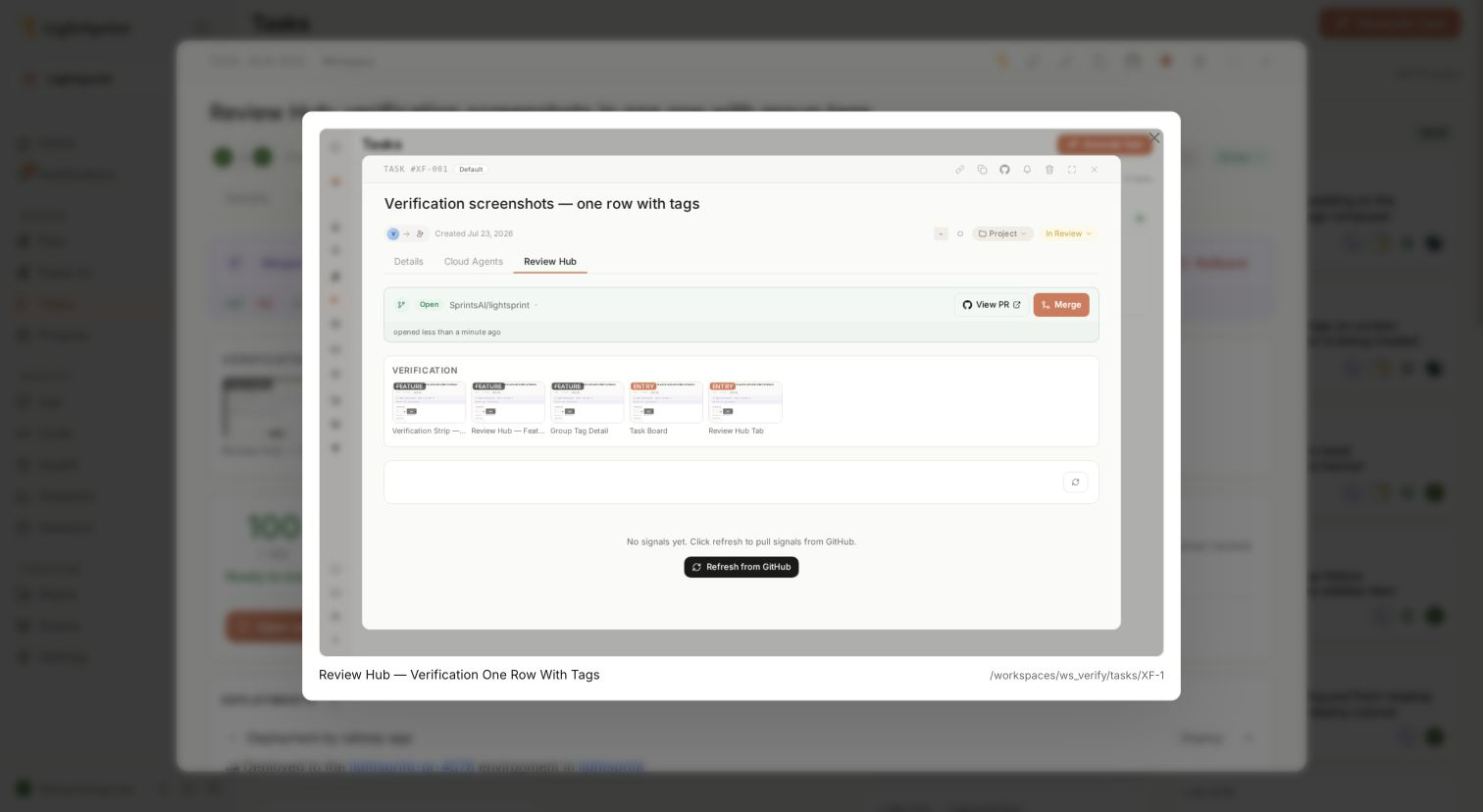Viewport: 1483px width, 812px height.
Task: Click Refresh from GitHub button
Action: [x=741, y=567]
